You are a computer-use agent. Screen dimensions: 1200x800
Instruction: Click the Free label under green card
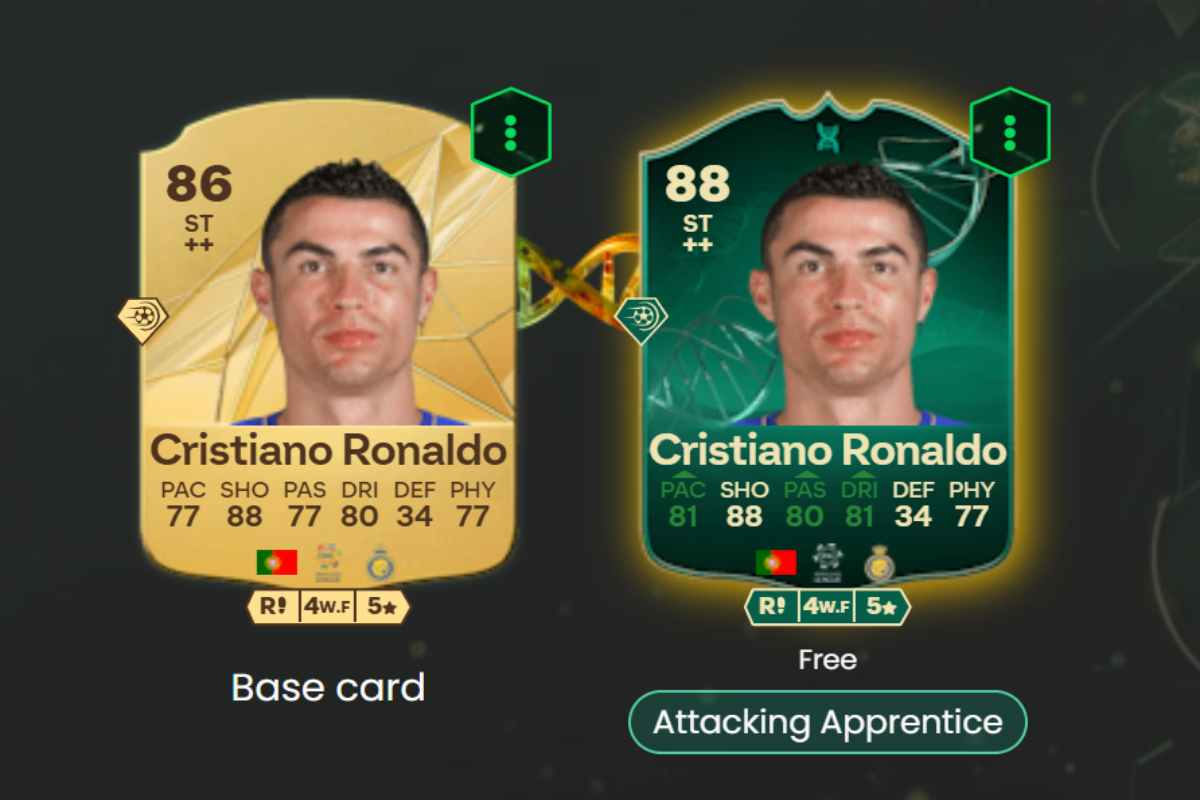coord(828,660)
